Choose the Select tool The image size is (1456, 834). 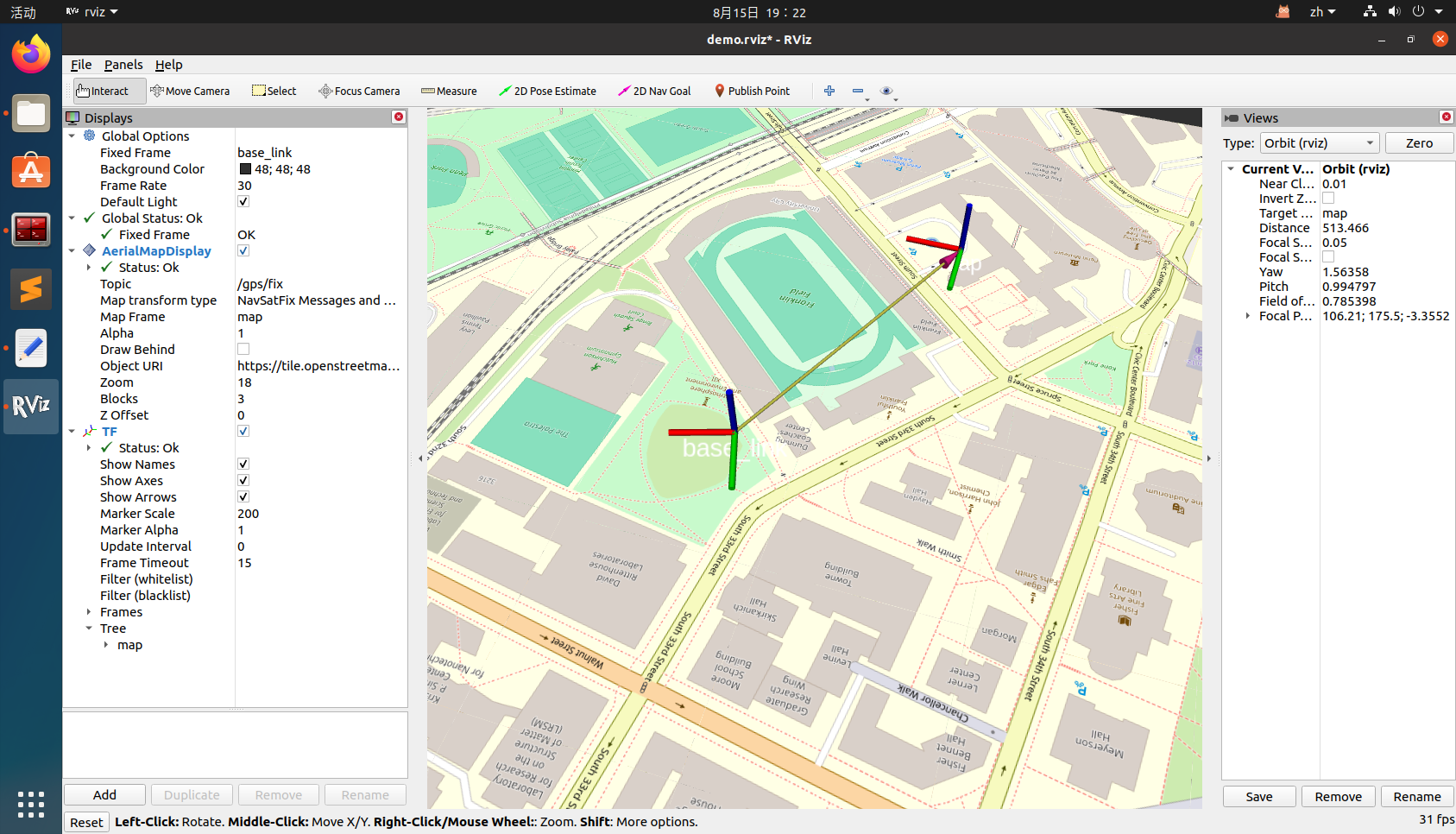pos(274,91)
